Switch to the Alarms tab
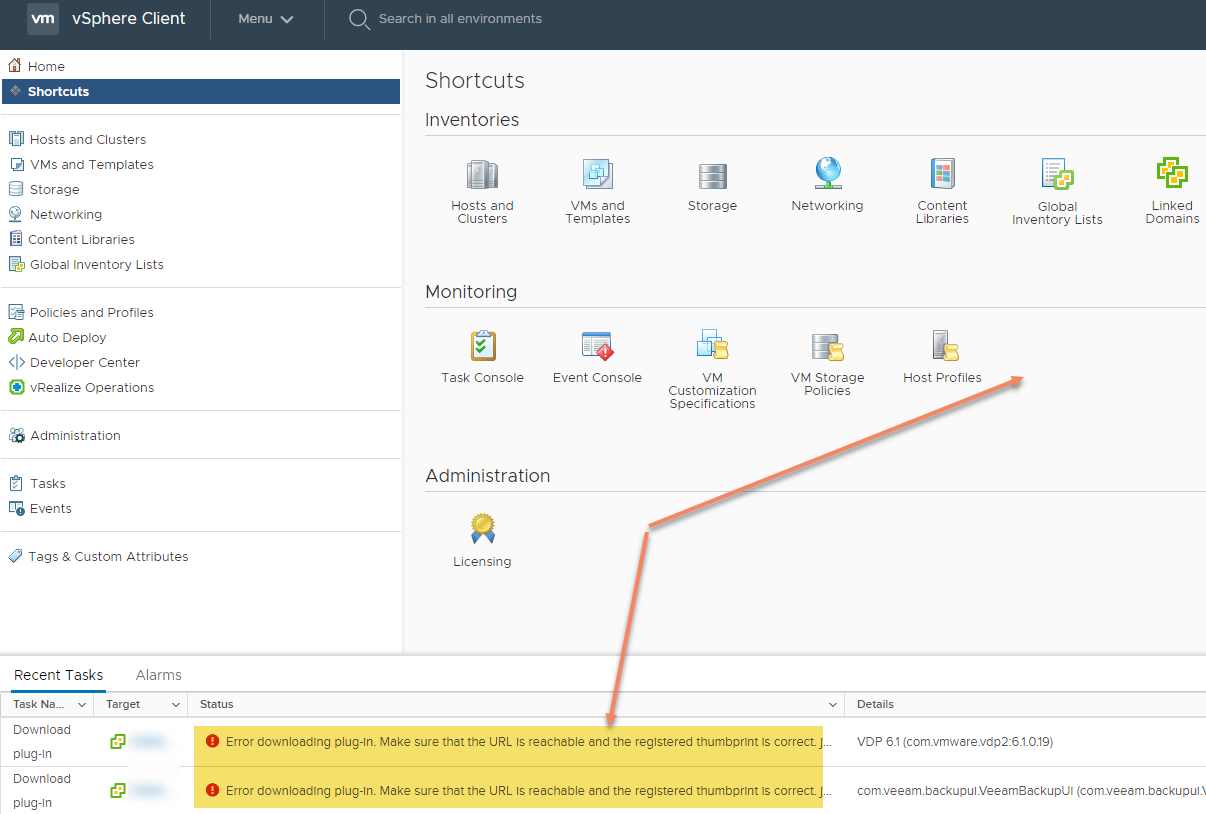The width and height of the screenshot is (1206, 814). pos(159,675)
